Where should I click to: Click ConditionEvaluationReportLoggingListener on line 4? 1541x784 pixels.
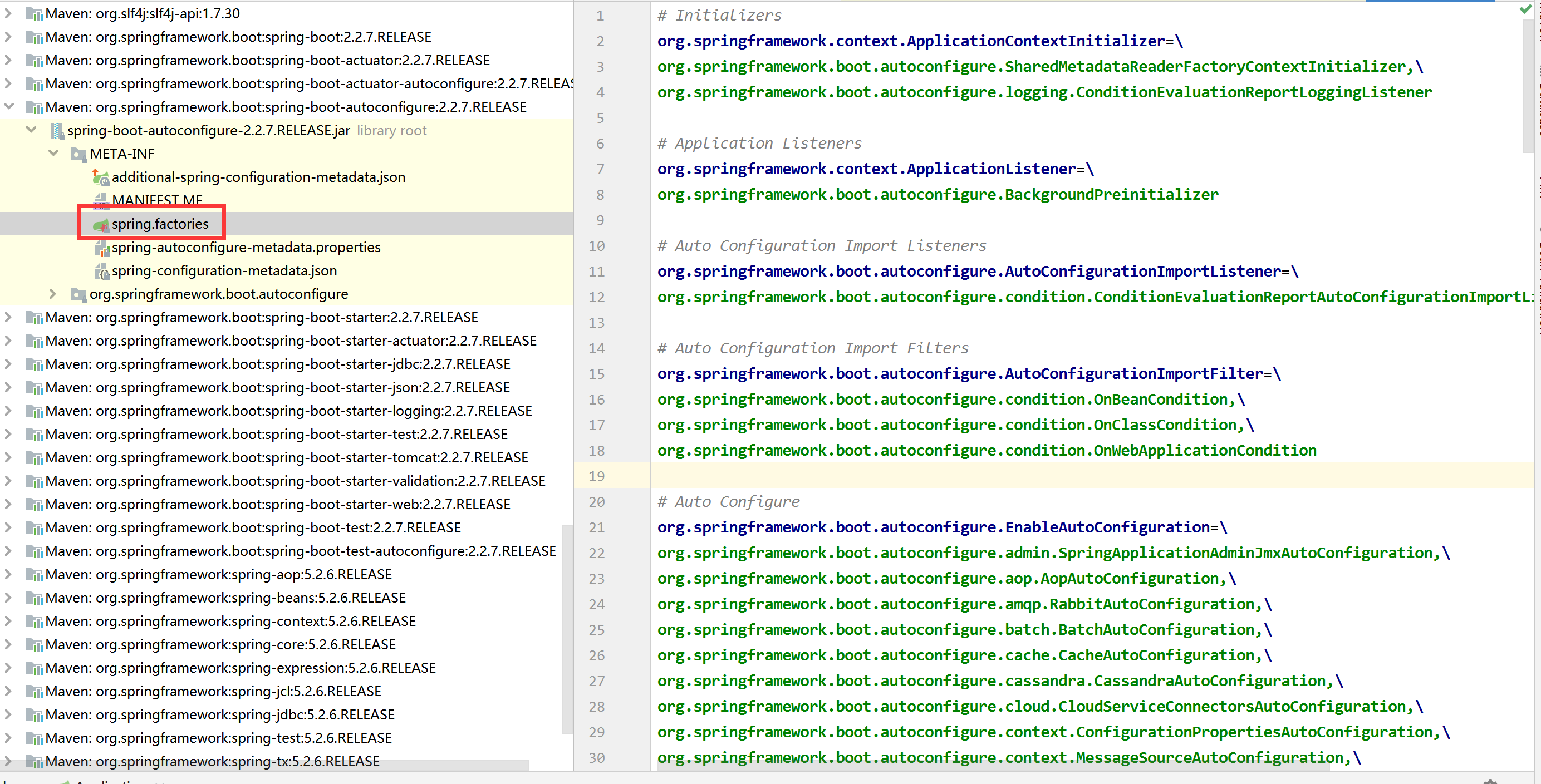(1254, 93)
